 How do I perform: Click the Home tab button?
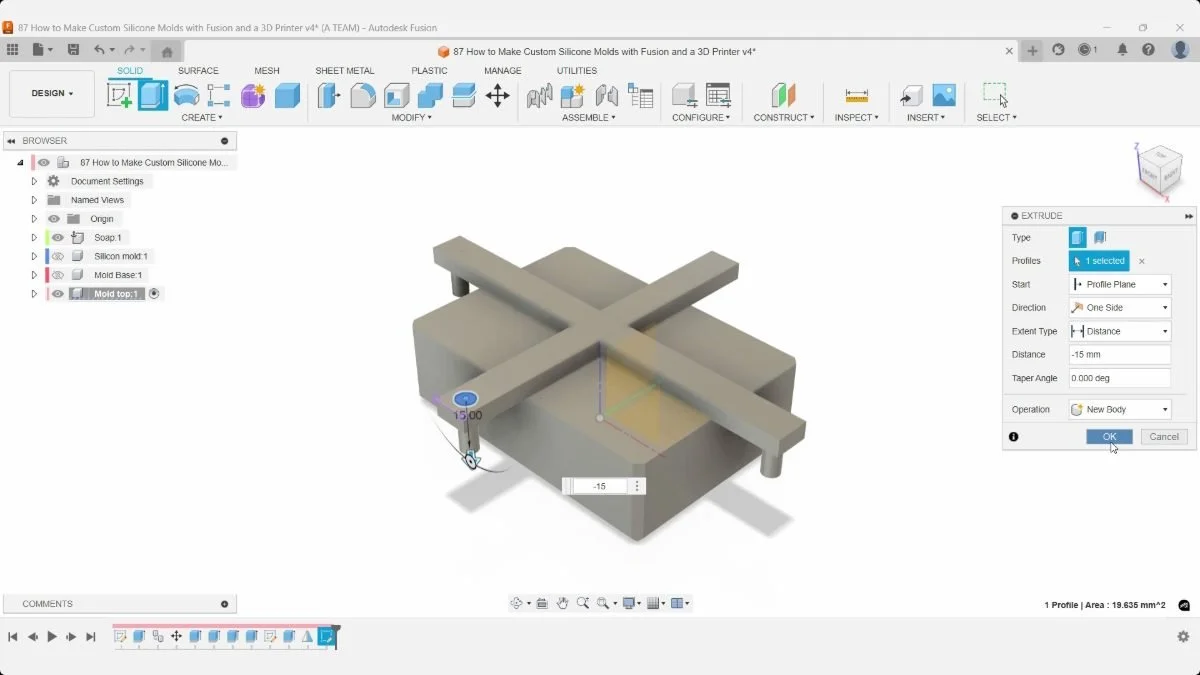pos(167,51)
